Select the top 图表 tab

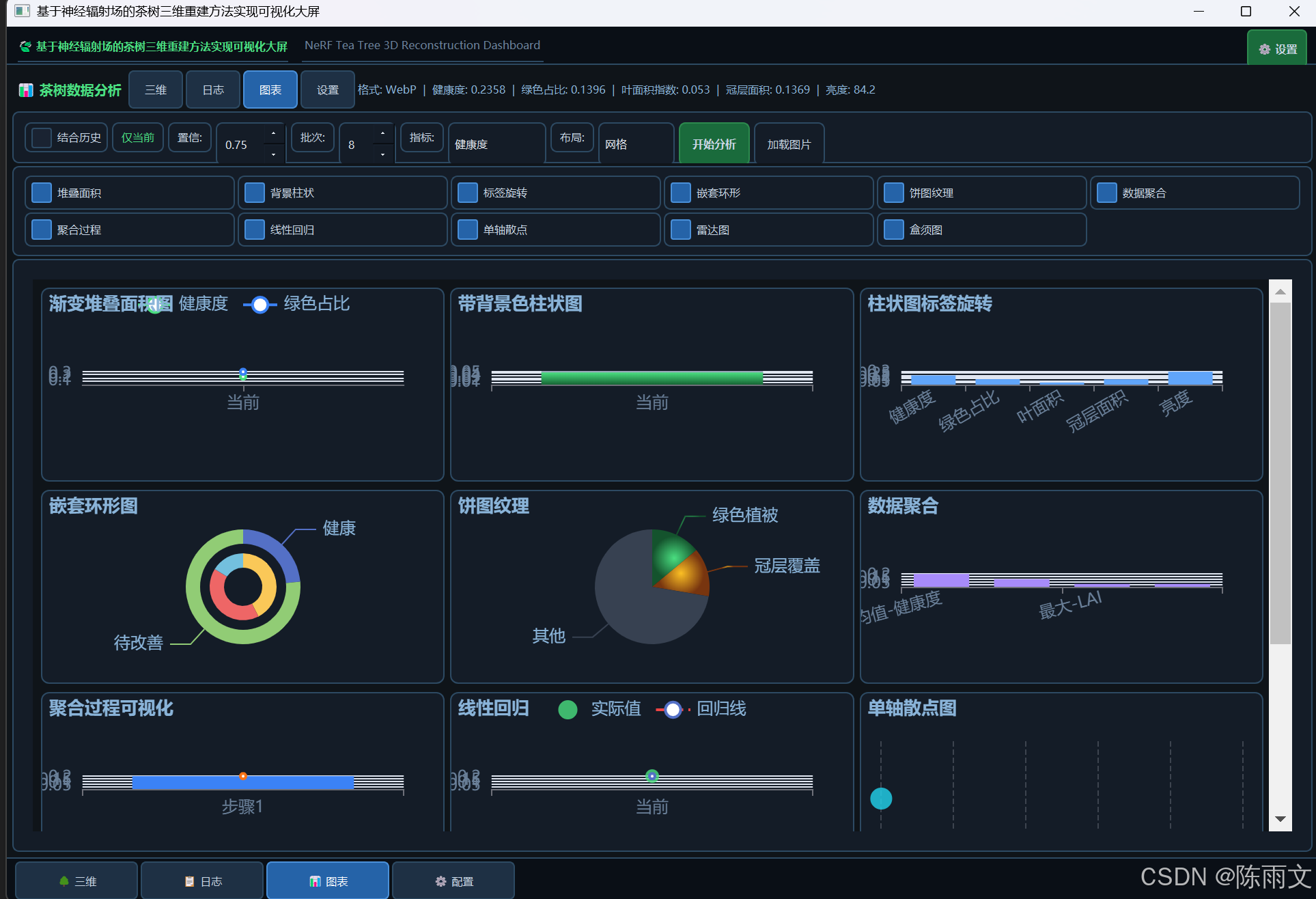point(270,89)
